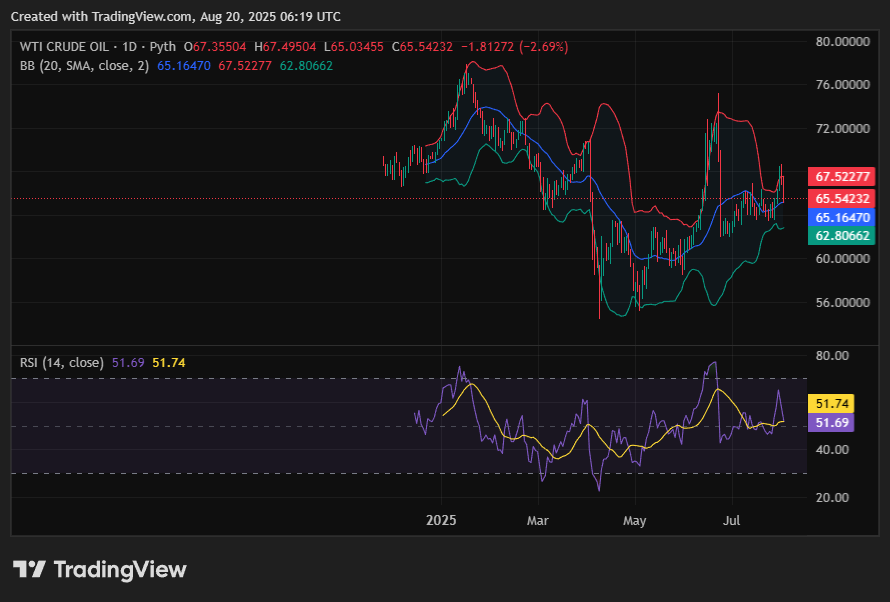Click the 2025 time axis label
The image size is (890, 602).
coord(441,521)
